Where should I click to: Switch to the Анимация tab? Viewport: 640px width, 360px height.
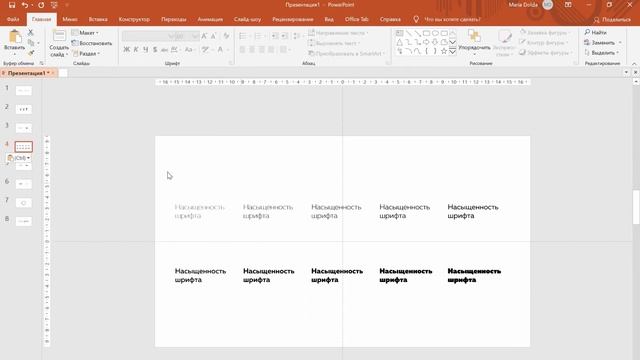[x=210, y=19]
